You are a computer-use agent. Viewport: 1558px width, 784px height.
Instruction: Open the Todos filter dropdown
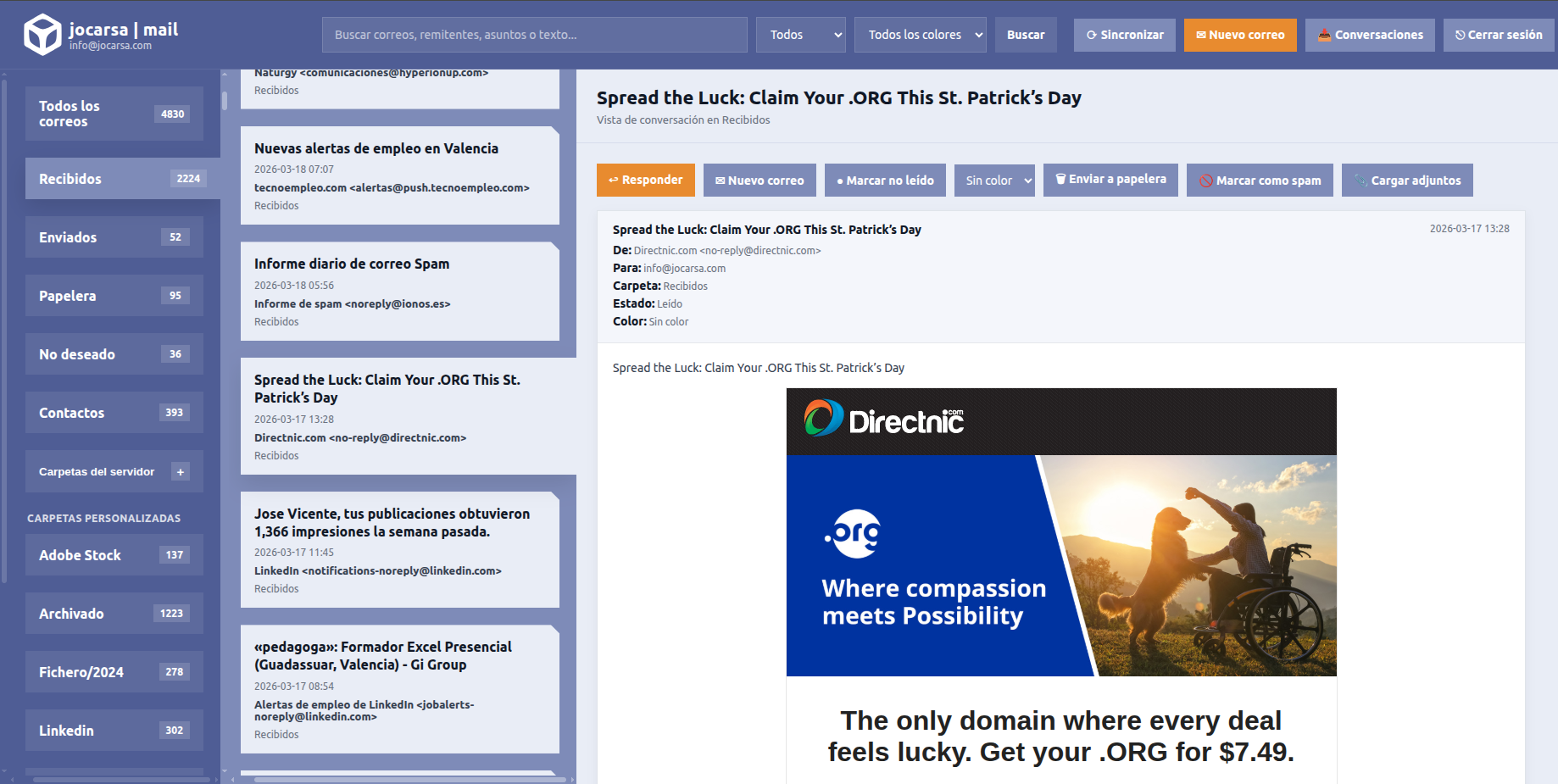tap(800, 35)
